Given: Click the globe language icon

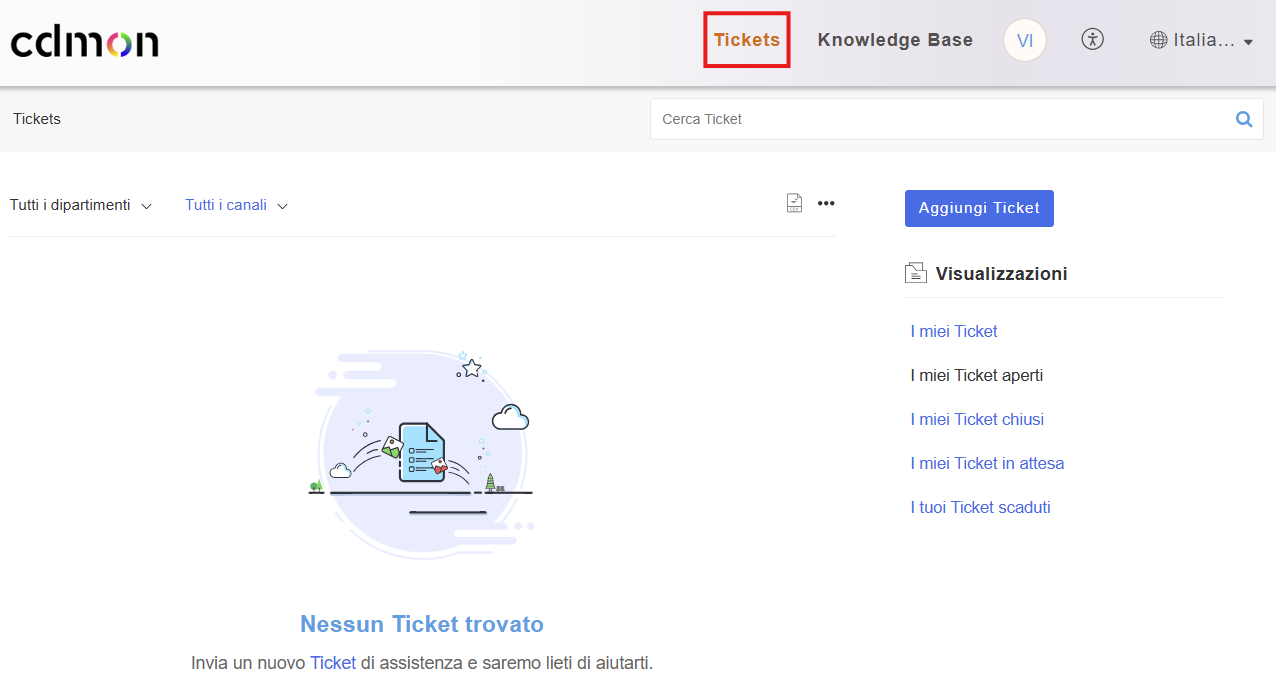Looking at the screenshot, I should (x=1158, y=41).
